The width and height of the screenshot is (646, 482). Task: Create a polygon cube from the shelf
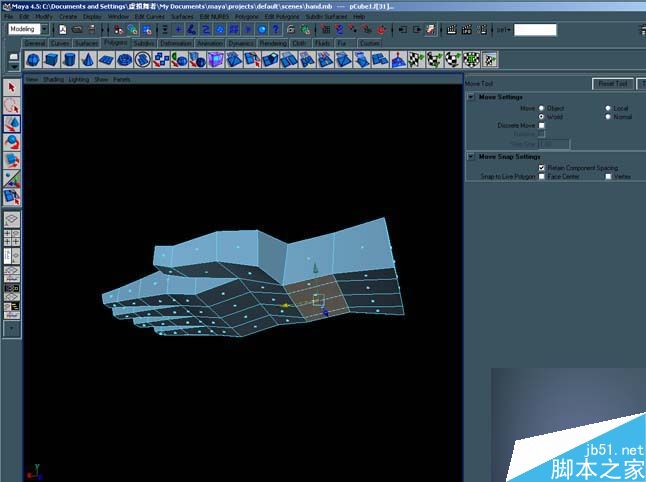point(51,59)
